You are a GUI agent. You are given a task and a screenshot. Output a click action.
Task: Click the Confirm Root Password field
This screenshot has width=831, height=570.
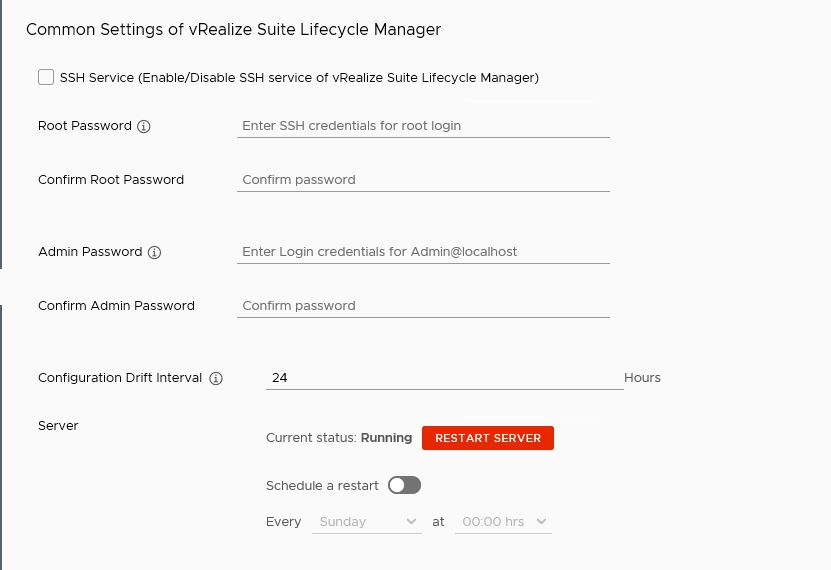pos(423,180)
